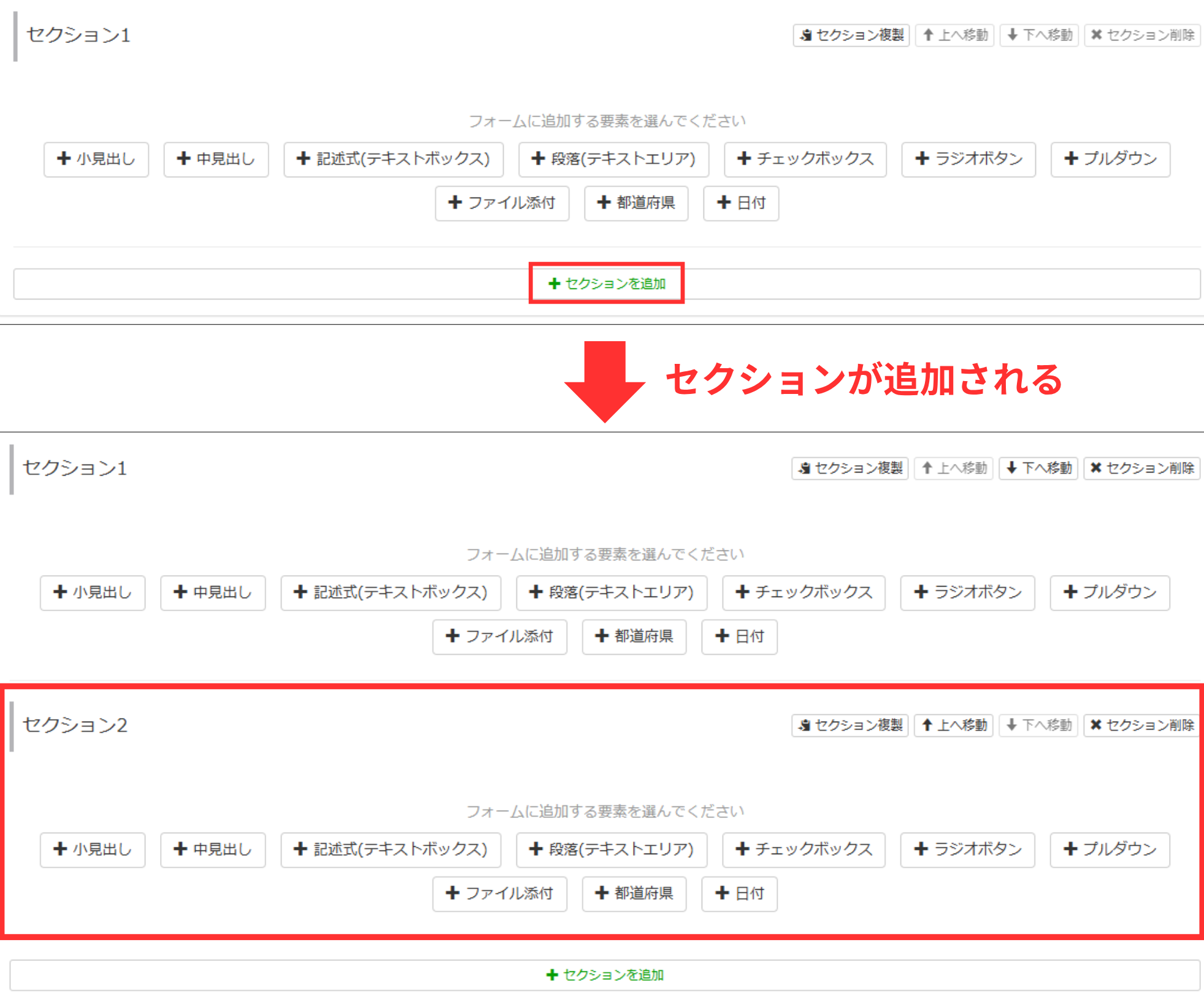Add 段落(テキストエリア) to セクション1 above セクション2
Screen dimensions: 1204x999
(612, 593)
